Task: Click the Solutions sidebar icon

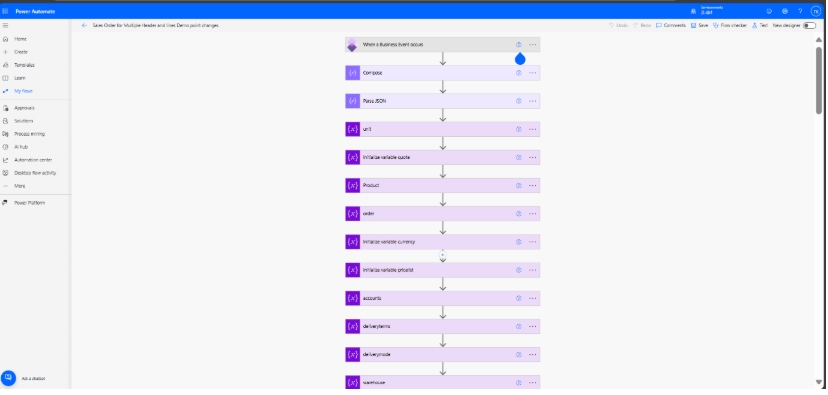Action: coord(6,121)
